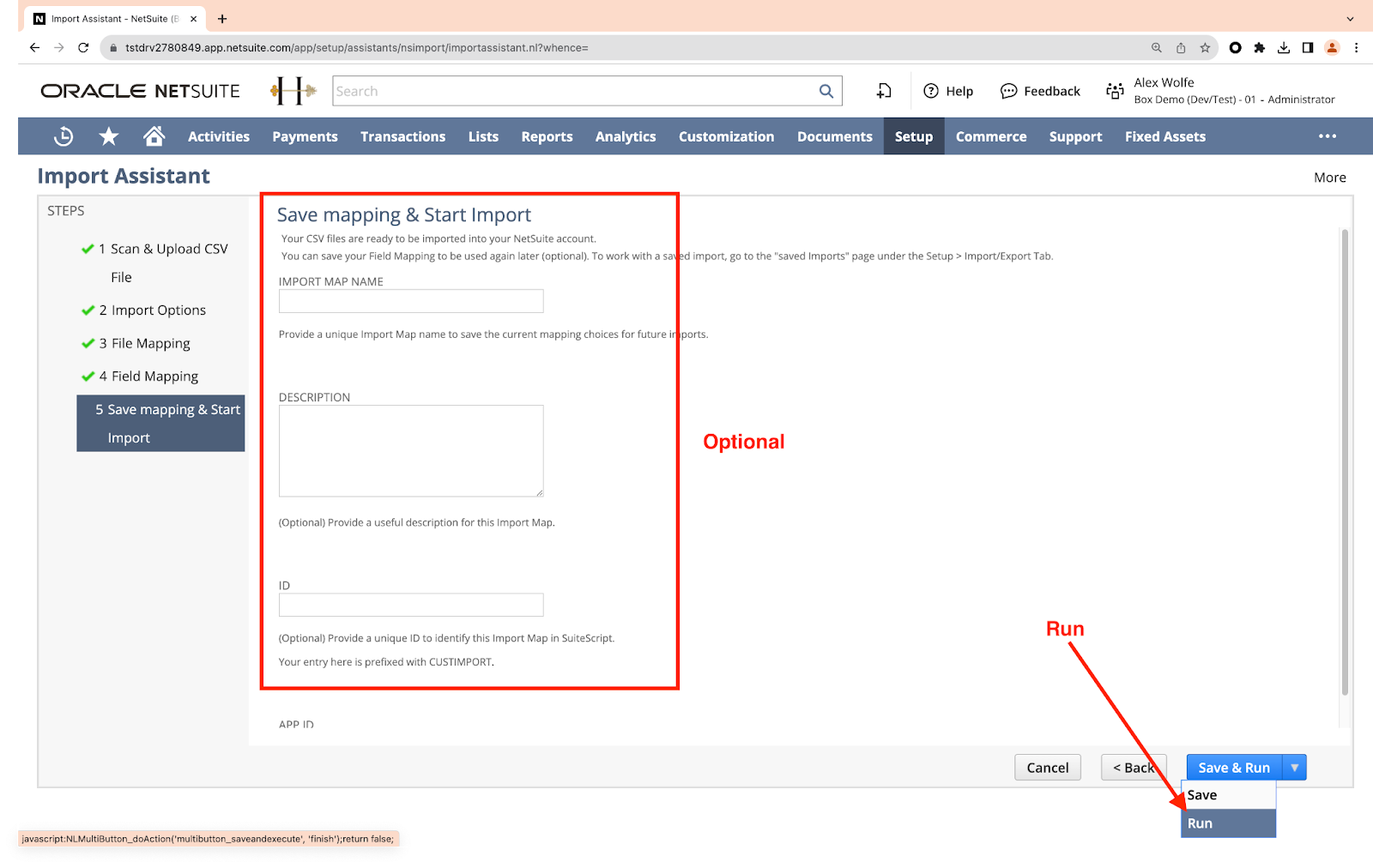Click the change role icon
Image resolution: width=1373 pixels, height=868 pixels.
point(1115,91)
